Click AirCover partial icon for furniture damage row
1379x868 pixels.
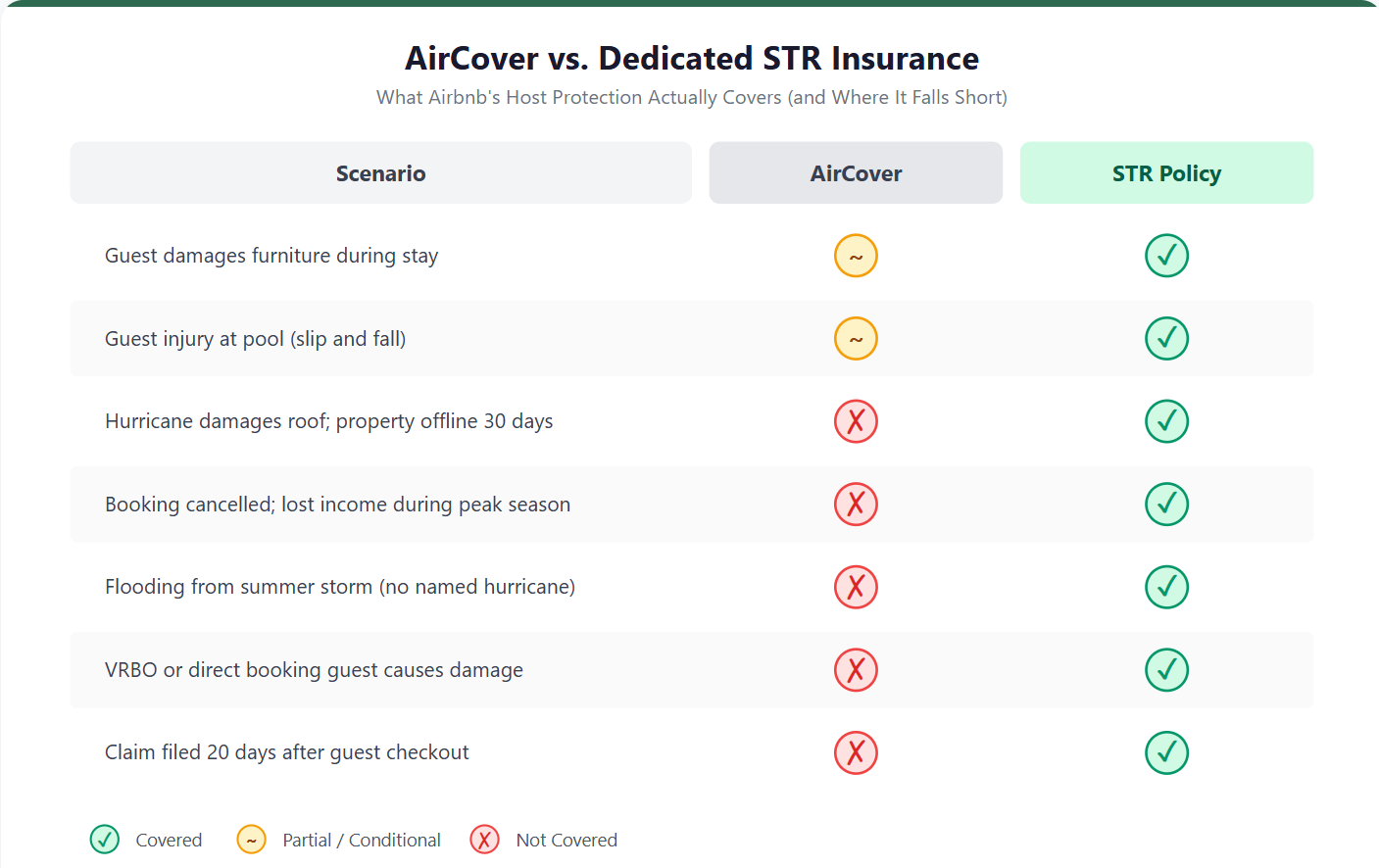856,256
